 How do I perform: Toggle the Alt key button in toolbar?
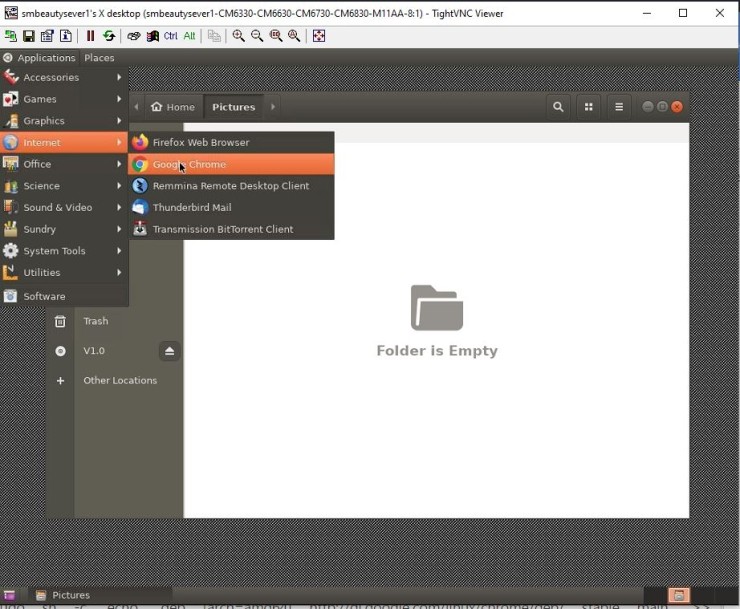189,36
